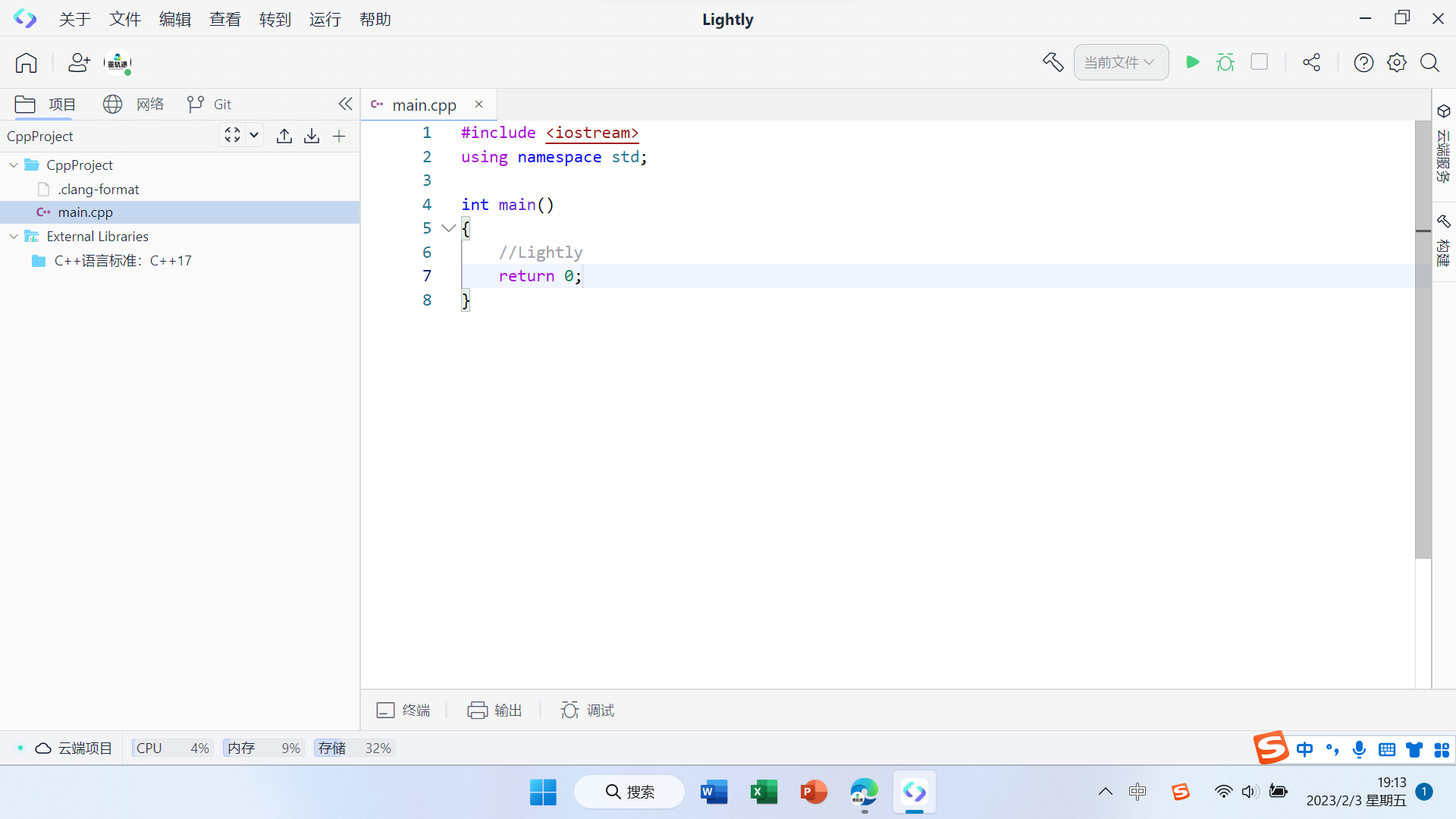Image resolution: width=1456 pixels, height=819 pixels.
Task: Click the download project icon
Action: point(312,136)
